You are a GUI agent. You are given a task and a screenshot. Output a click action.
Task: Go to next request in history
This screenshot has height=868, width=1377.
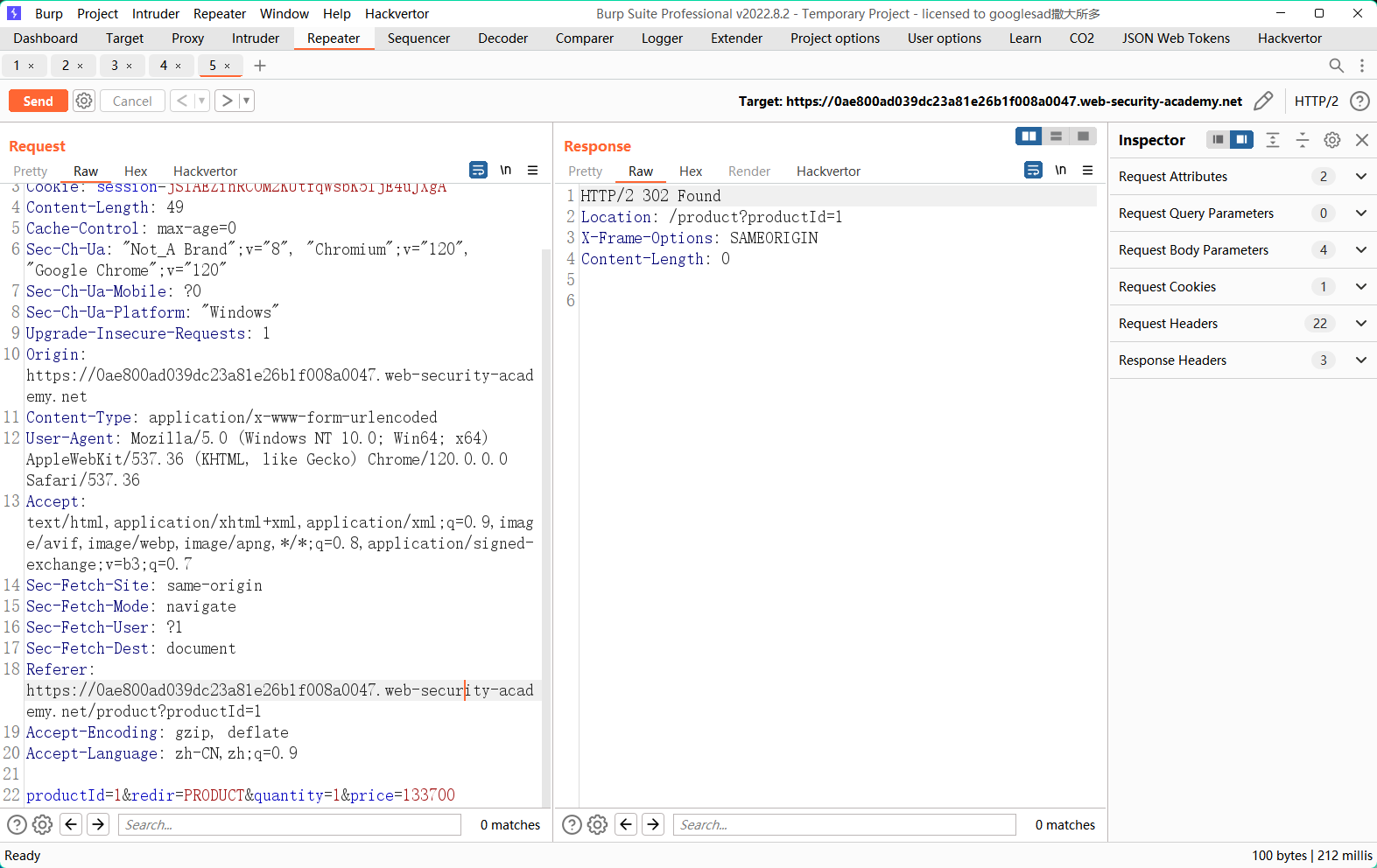[x=228, y=101]
